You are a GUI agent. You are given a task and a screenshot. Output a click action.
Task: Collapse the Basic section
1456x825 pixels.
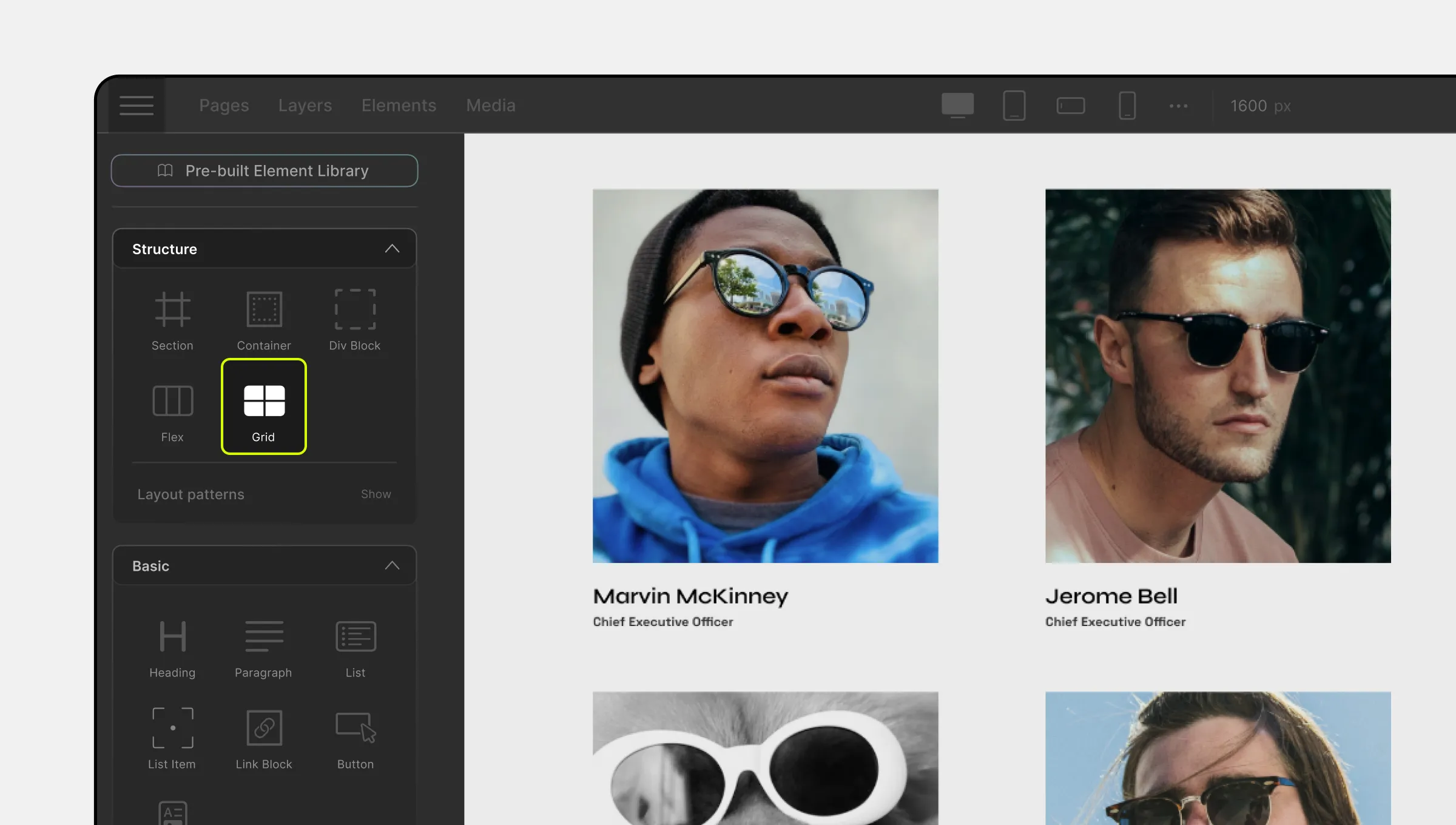[x=393, y=565]
